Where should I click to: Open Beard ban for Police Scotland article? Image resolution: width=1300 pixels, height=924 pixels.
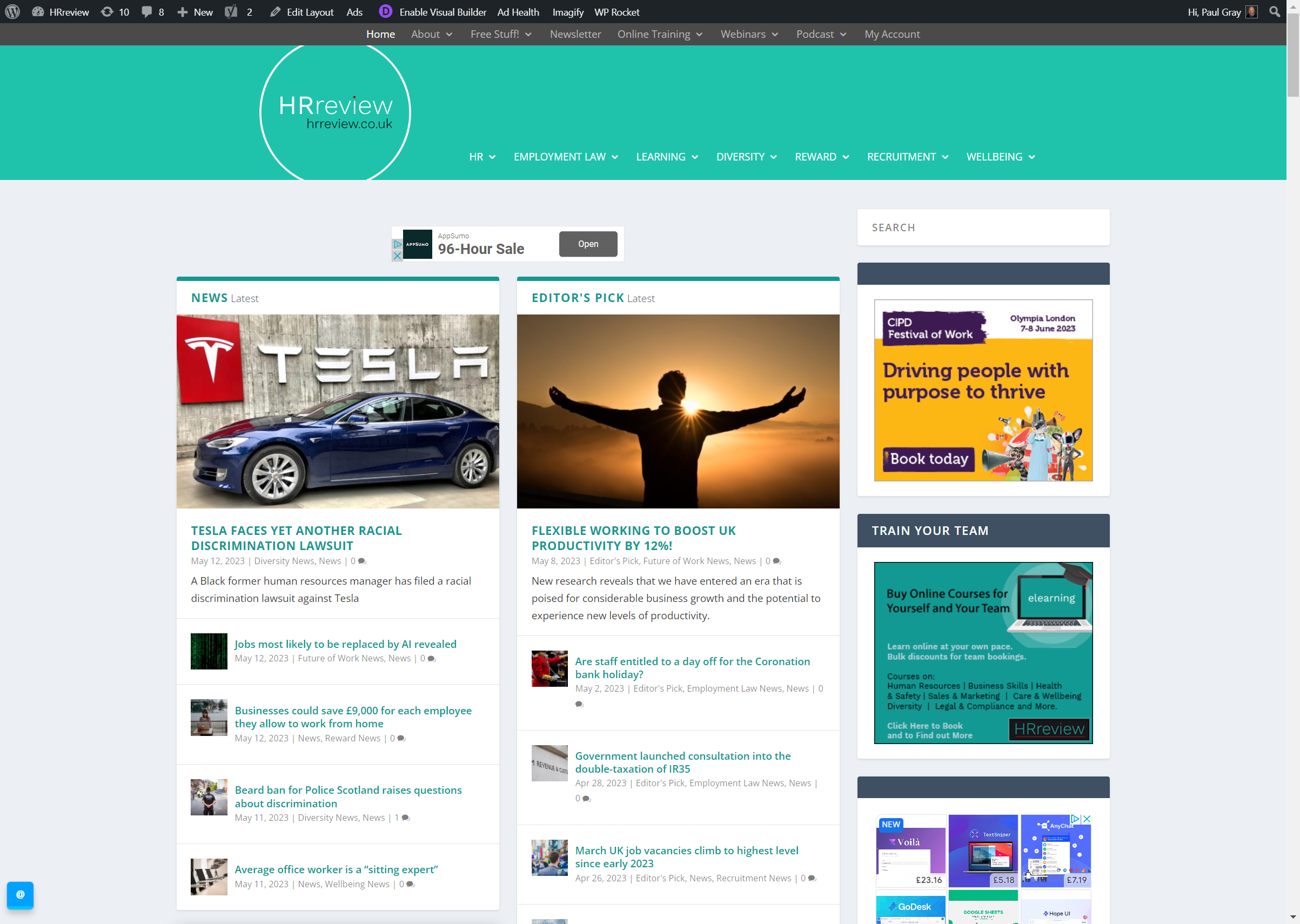348,796
